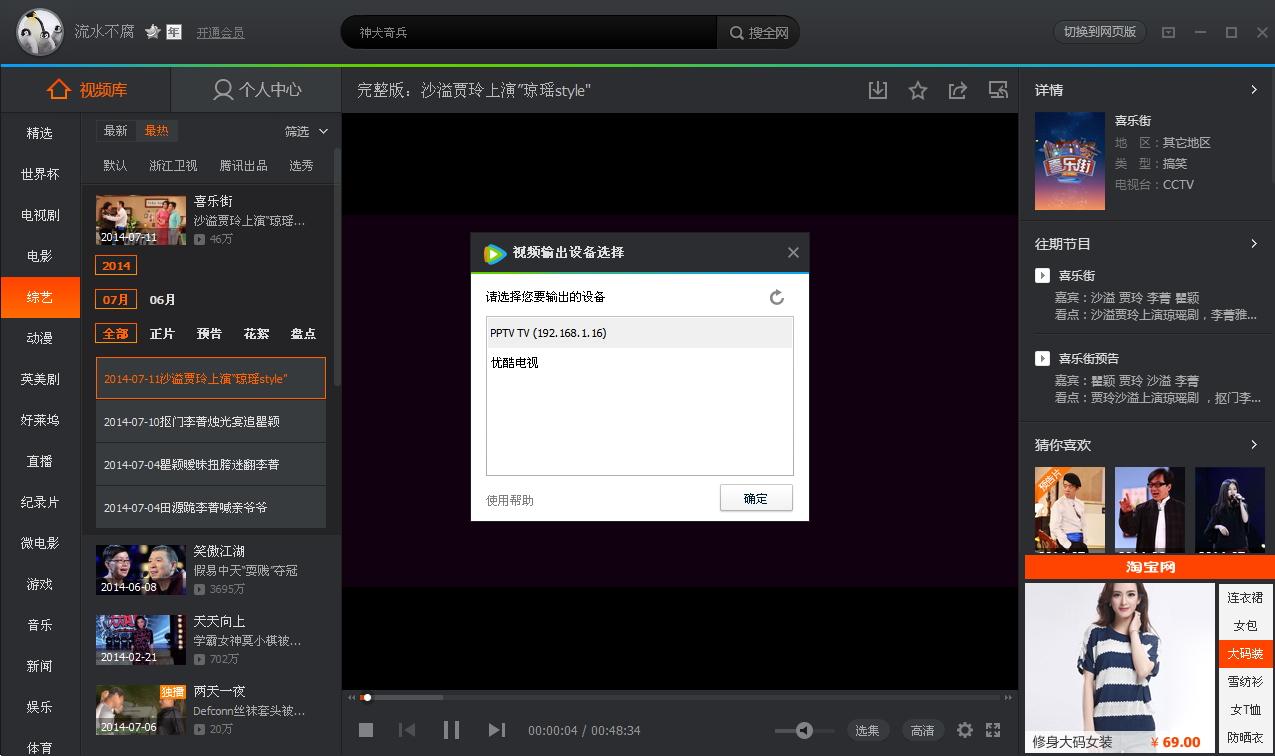Click 大码装 in Taobao ad
The image size is (1275, 756).
(x=1245, y=654)
